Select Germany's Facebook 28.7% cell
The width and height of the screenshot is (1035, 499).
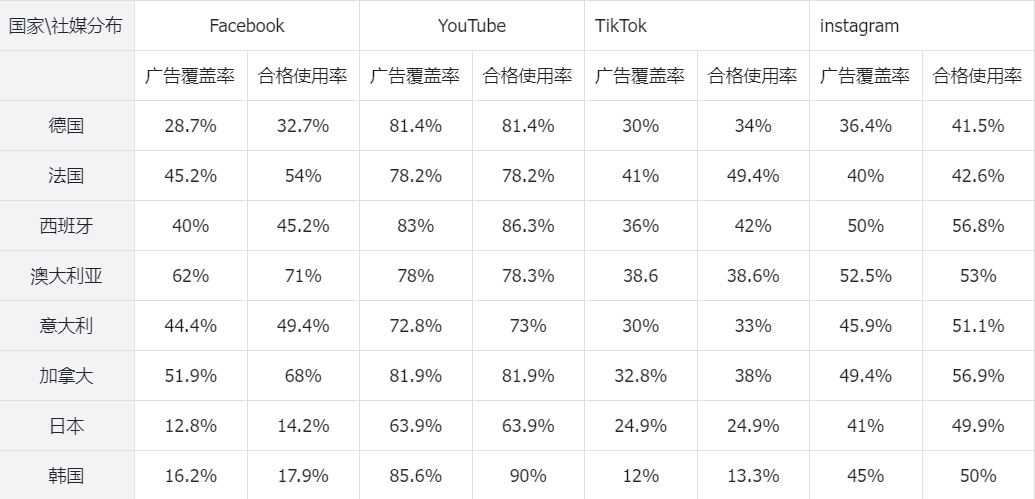191,125
